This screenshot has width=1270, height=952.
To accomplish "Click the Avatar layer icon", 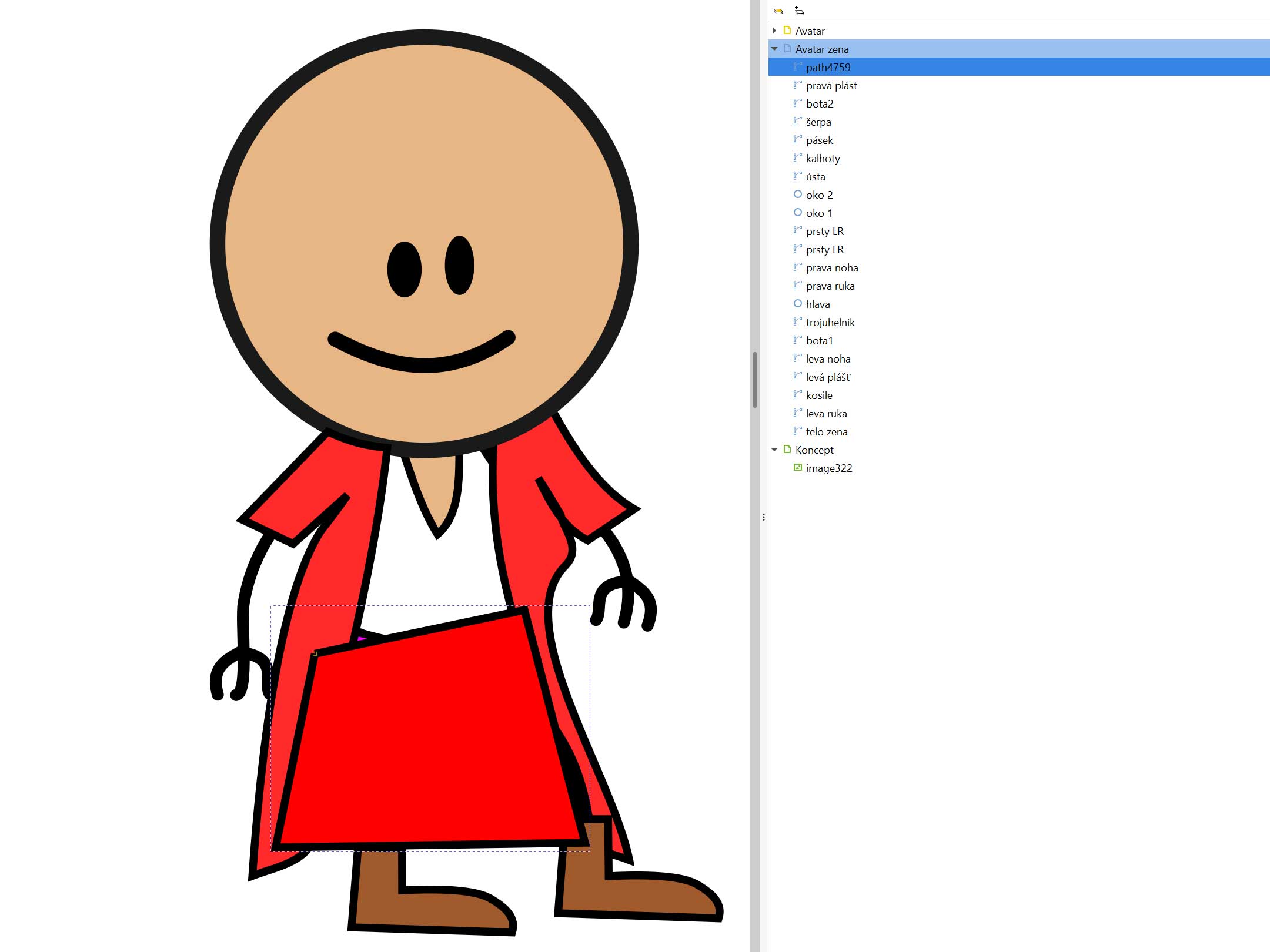I will pyautogui.click(x=787, y=31).
